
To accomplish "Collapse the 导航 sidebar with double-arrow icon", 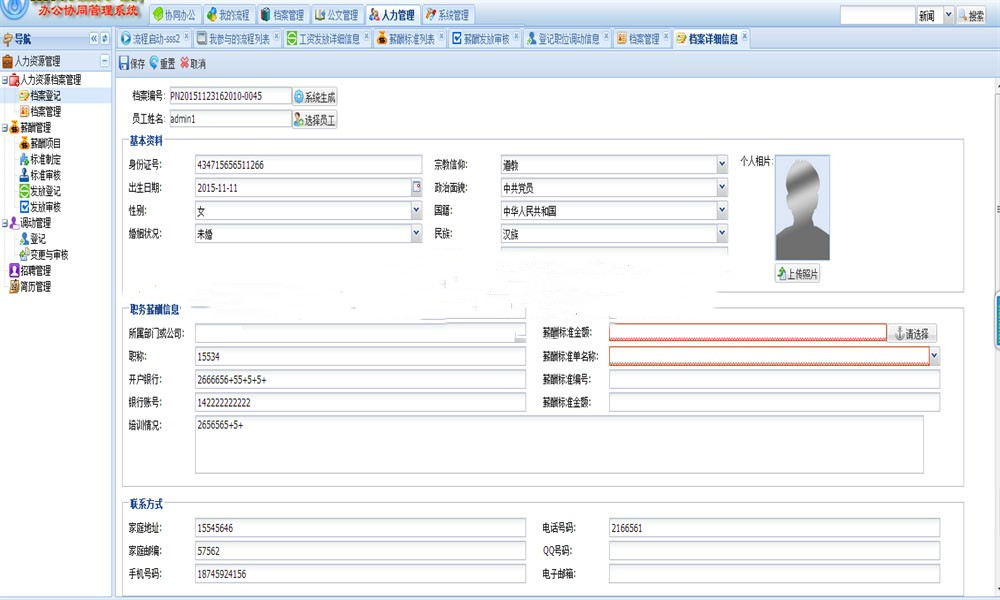I will 93,39.
